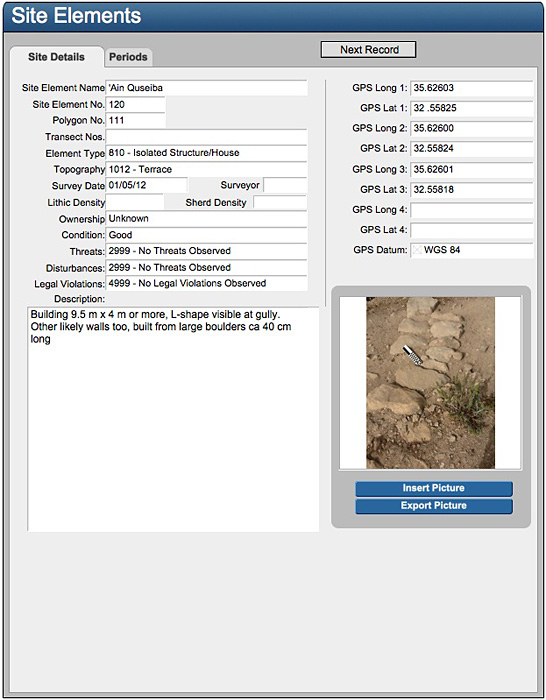Click the Site Element No. field
546x700 pixels.
click(x=135, y=104)
